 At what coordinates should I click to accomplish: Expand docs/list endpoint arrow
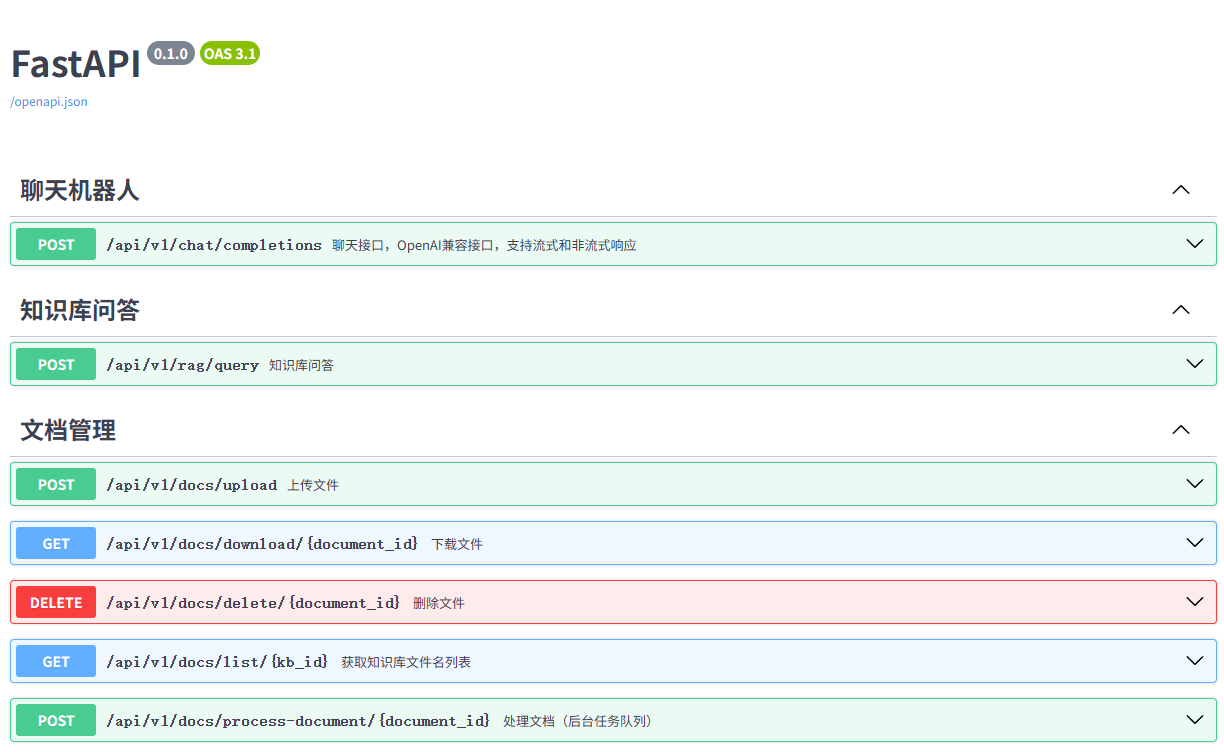[x=1194, y=661]
